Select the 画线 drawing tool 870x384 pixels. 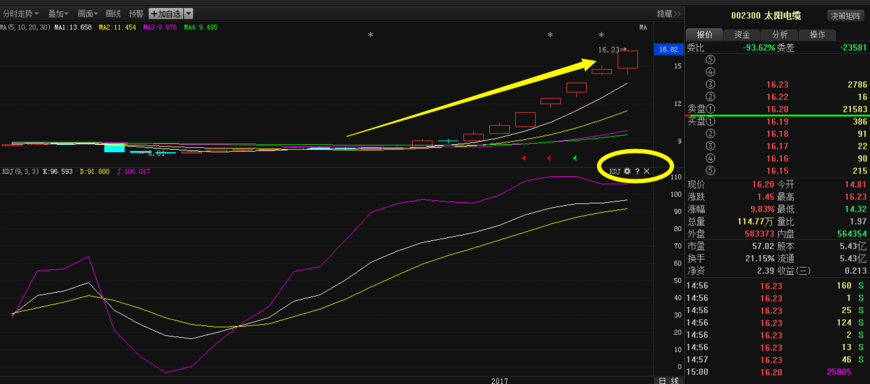113,13
